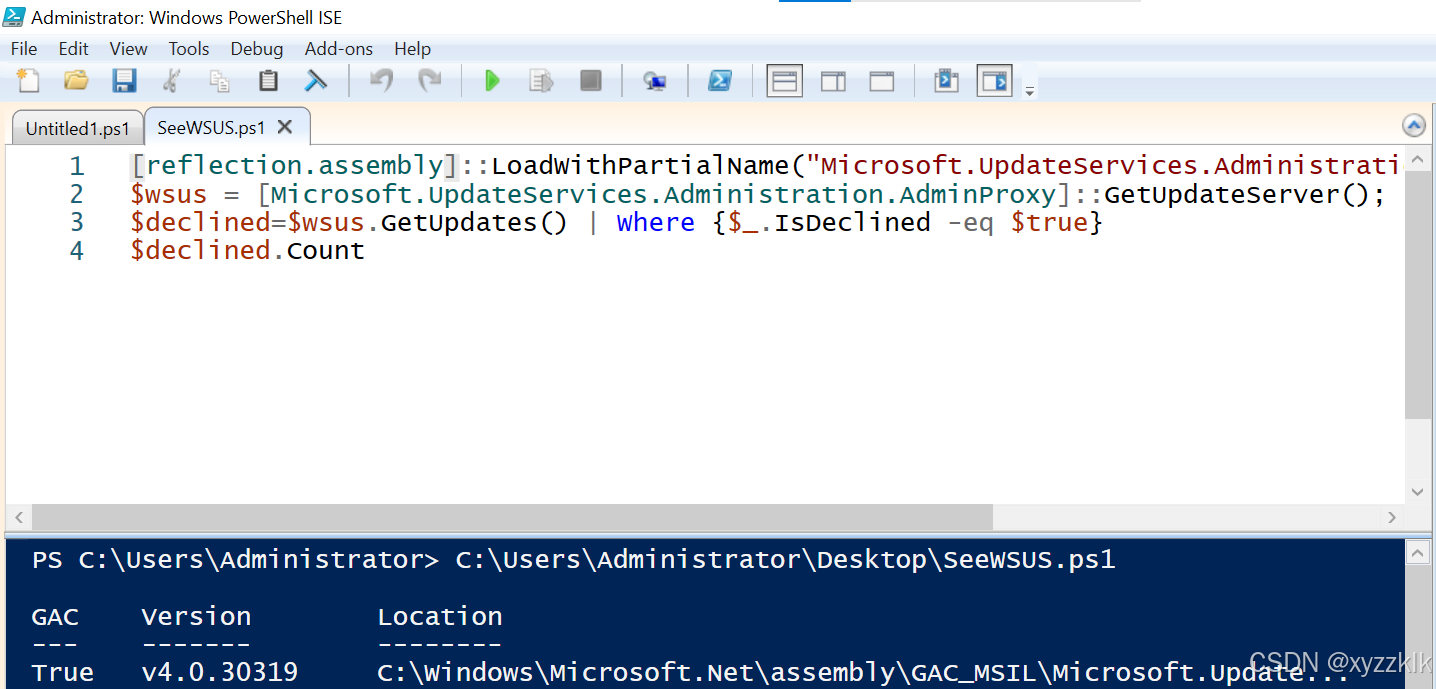Click the $declined.Count line
The height and width of the screenshot is (689, 1436).
[247, 250]
